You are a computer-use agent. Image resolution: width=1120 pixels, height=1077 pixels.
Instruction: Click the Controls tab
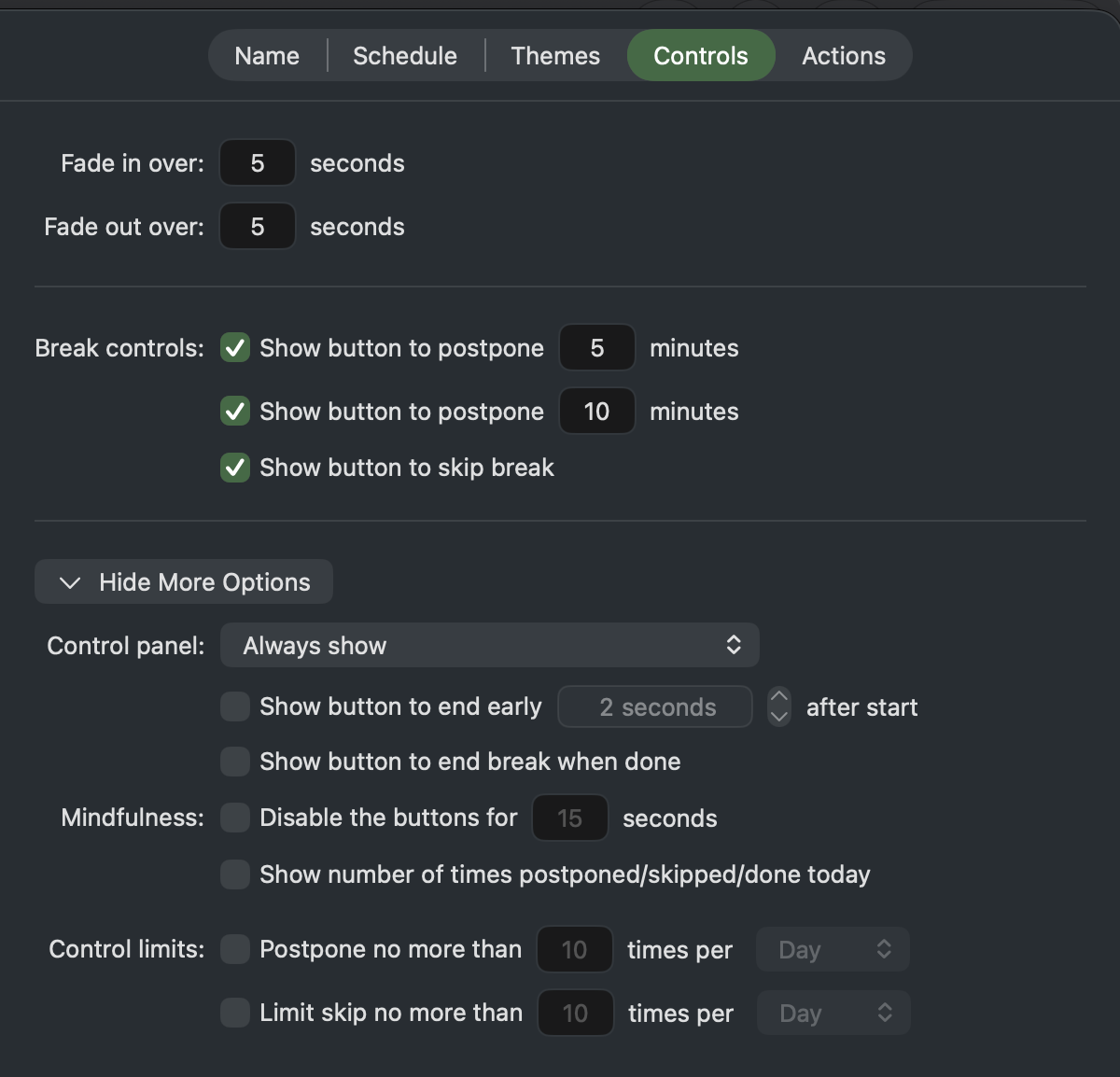(701, 56)
